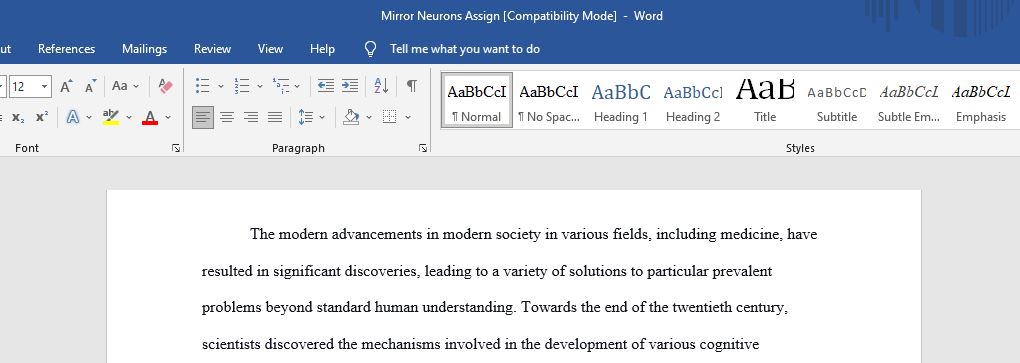Viewport: 1020px width, 363px height.
Task: Clear all formatting with eraser icon
Action: 165,86
